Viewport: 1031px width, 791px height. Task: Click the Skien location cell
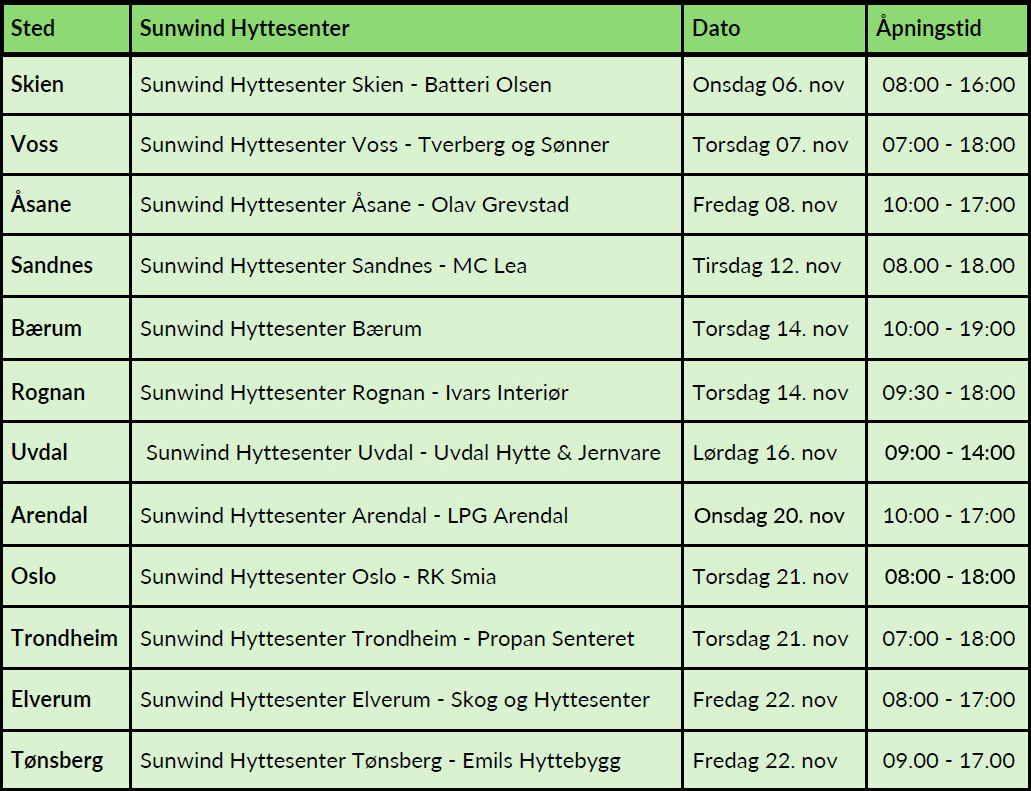[x=66, y=85]
